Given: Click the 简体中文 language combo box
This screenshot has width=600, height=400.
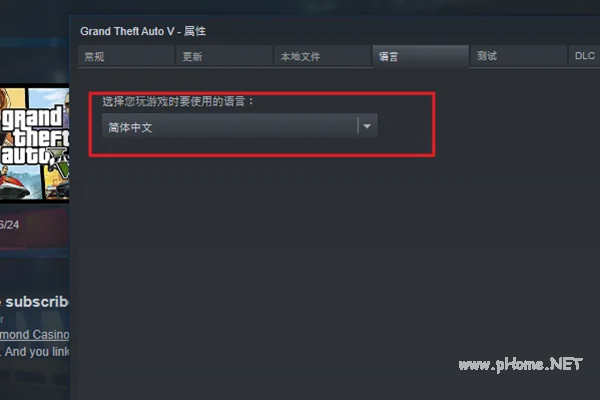Looking at the screenshot, I should click(240, 126).
